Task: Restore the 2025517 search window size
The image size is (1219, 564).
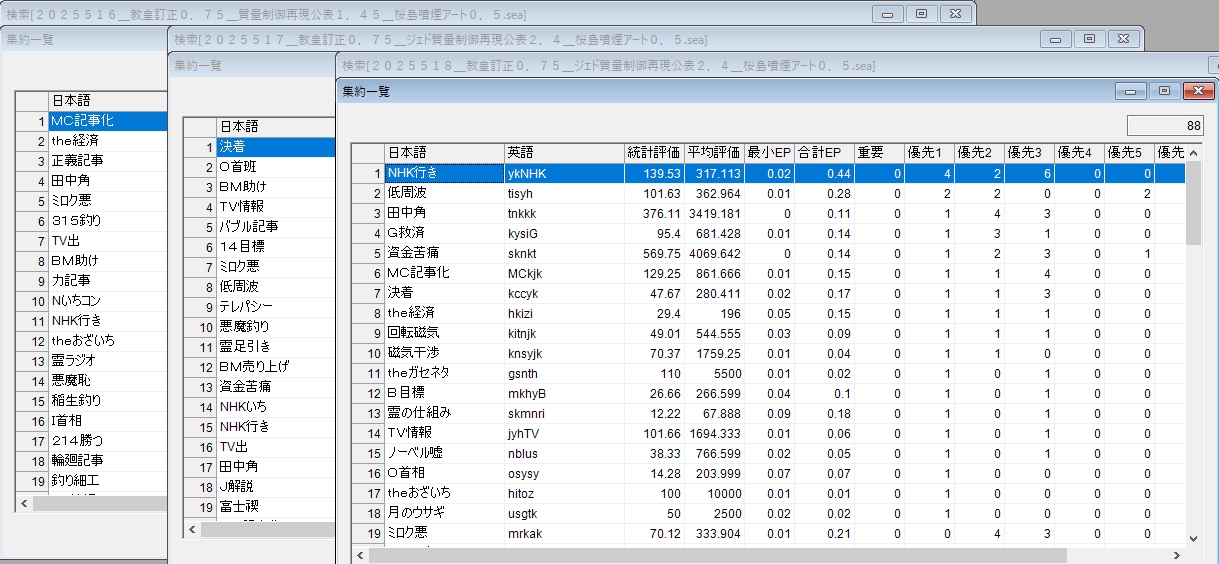Action: pos(1089,39)
